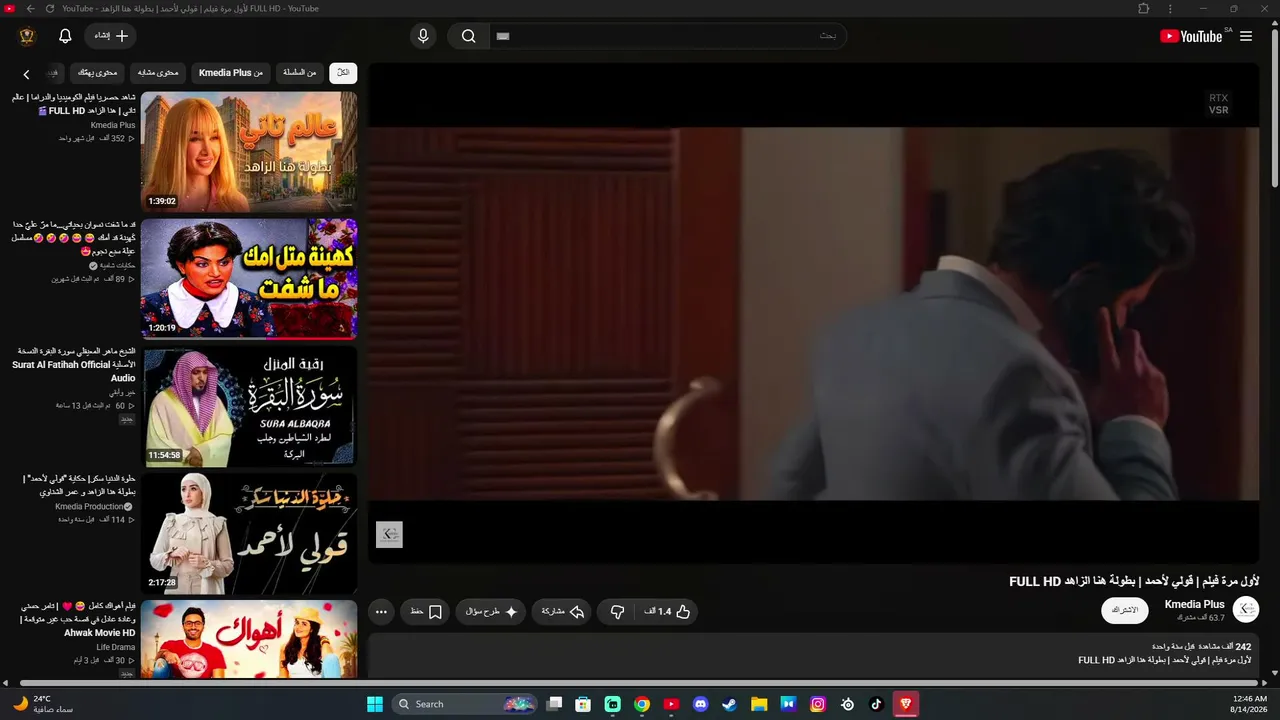Click the video title heading text

[x=1134, y=581]
